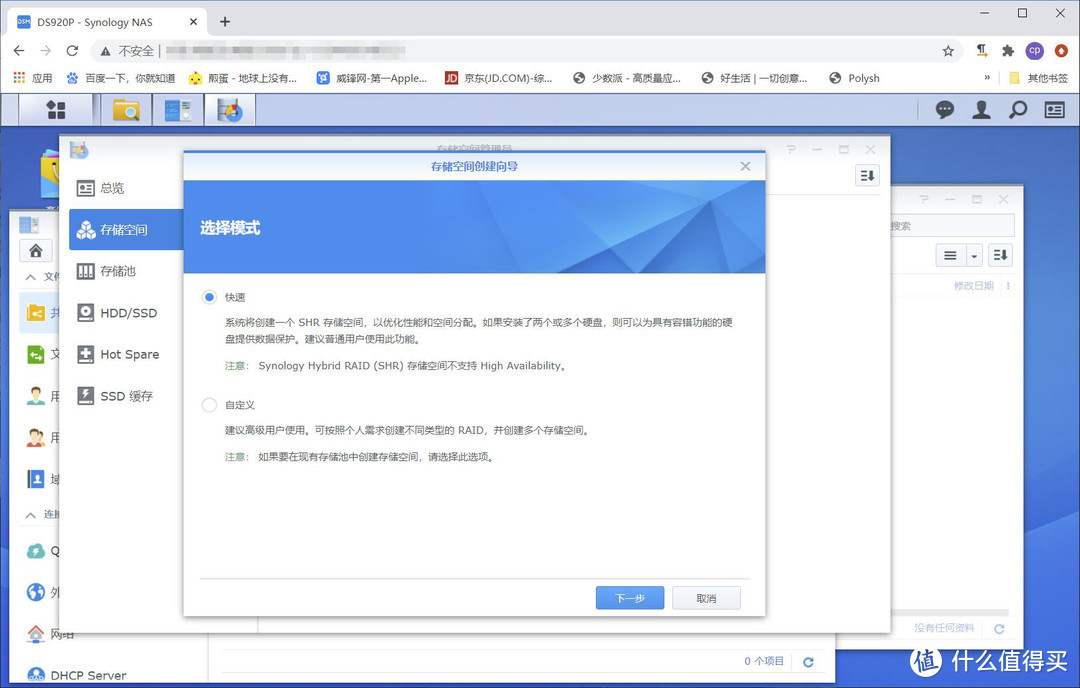
Task: Click the 取消 (Cancel) button
Action: (706, 596)
